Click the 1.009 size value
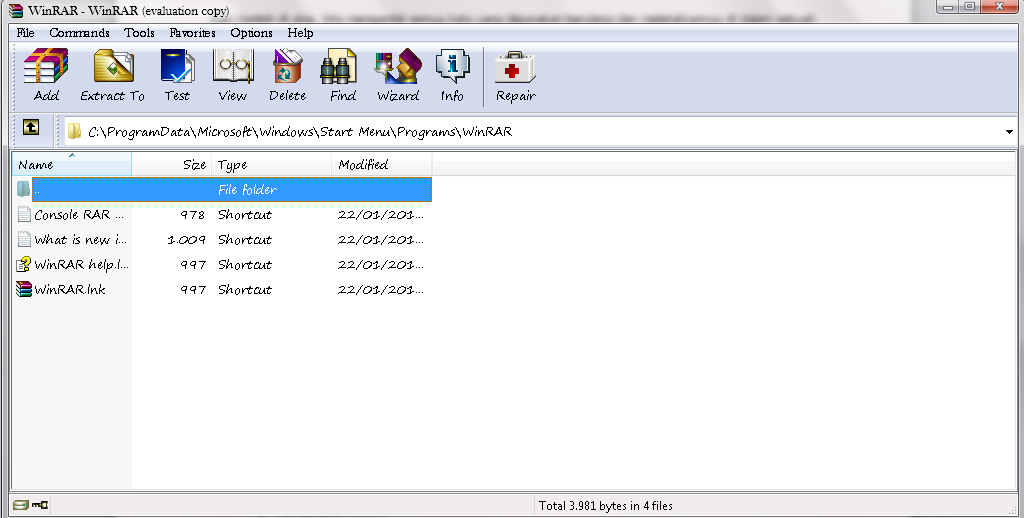The width and height of the screenshot is (1024, 518). pos(187,240)
